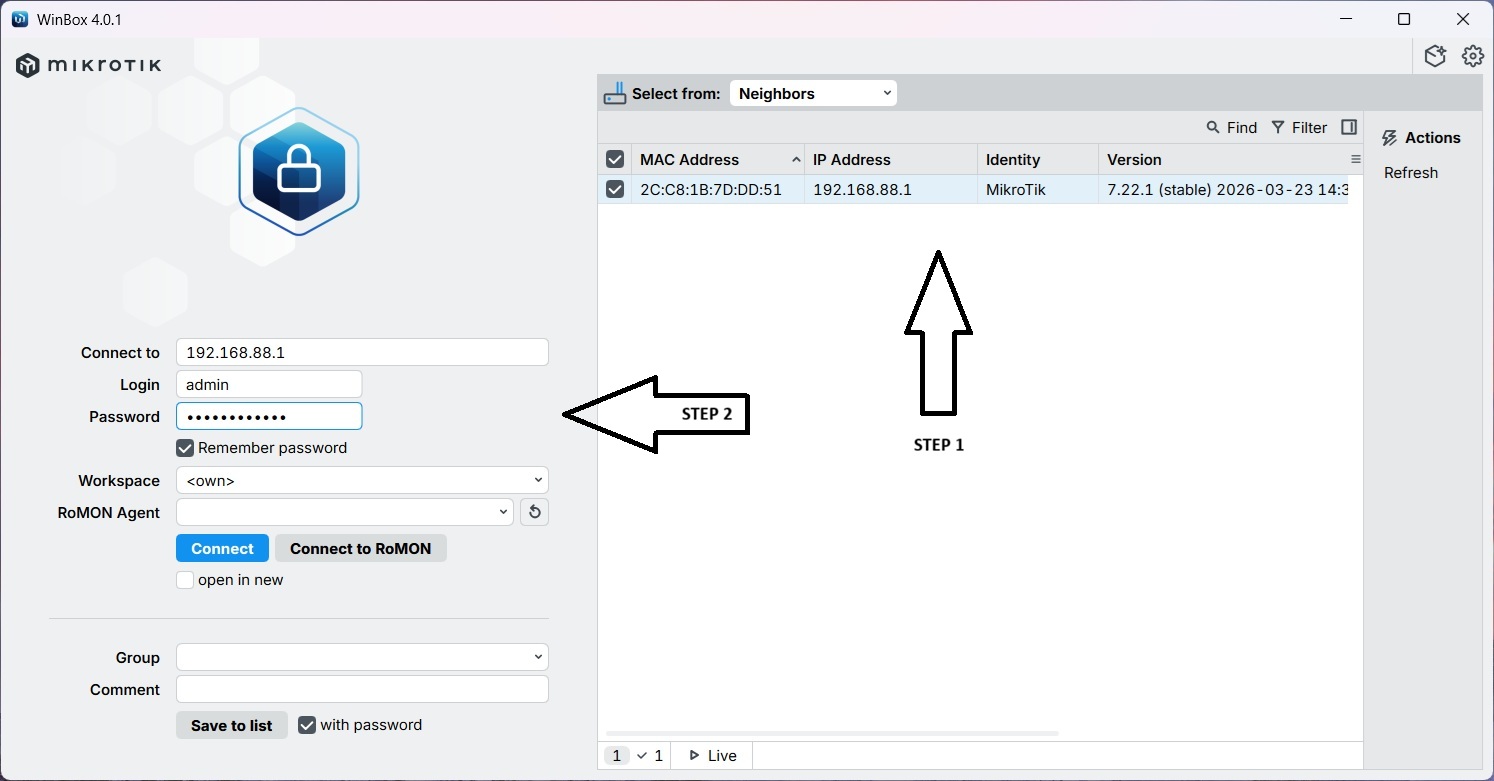Enable the open in new checkbox
This screenshot has width=1494, height=781.
coord(185,580)
